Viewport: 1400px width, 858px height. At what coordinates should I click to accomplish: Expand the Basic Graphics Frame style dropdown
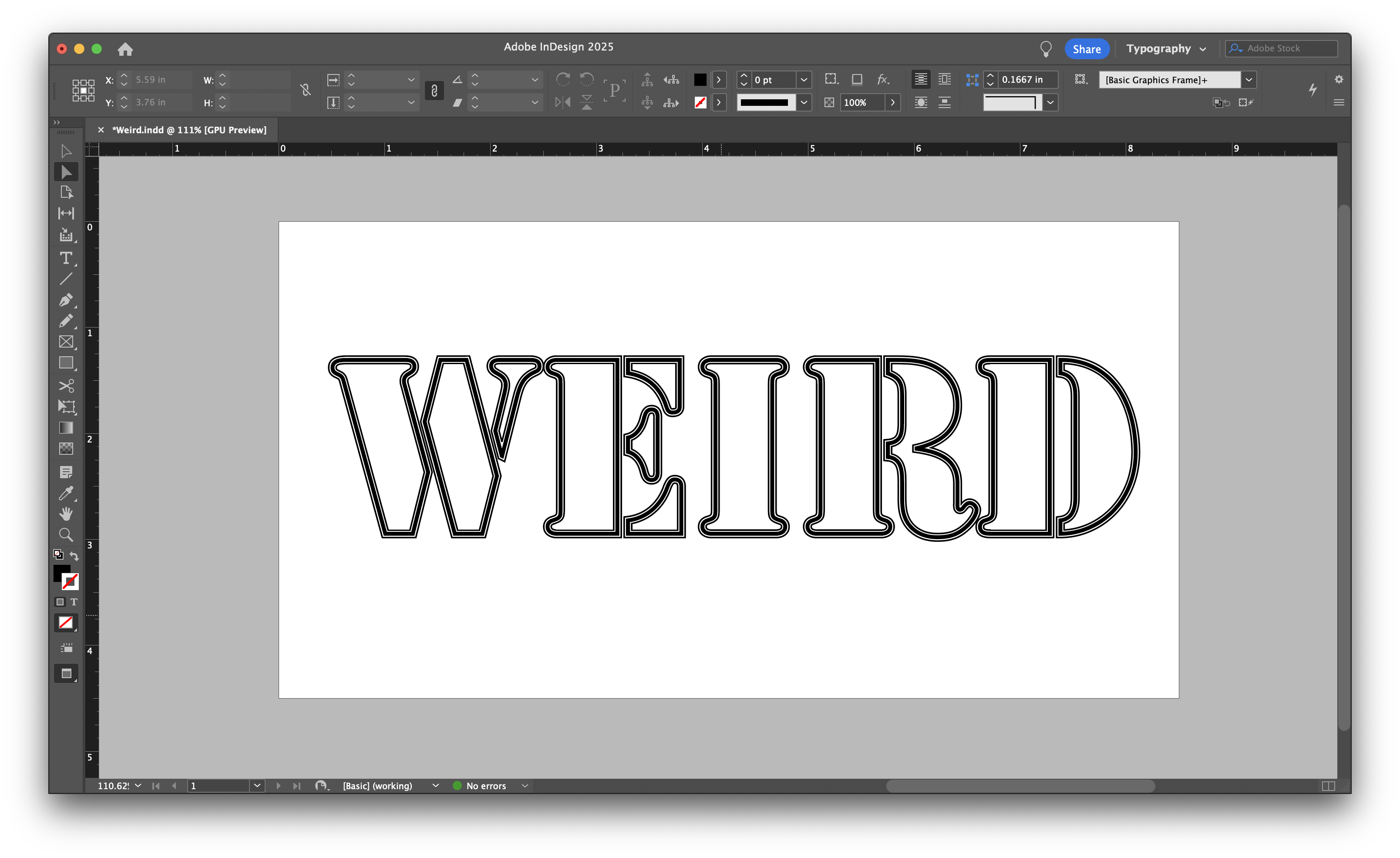click(1249, 80)
